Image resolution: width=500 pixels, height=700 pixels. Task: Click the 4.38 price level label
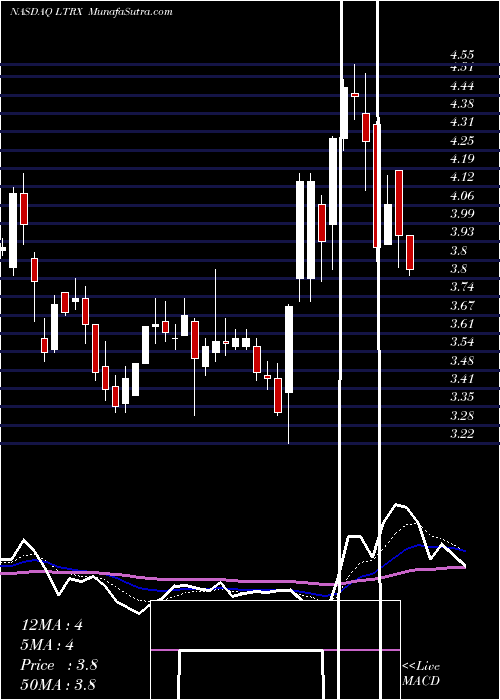pos(462,104)
